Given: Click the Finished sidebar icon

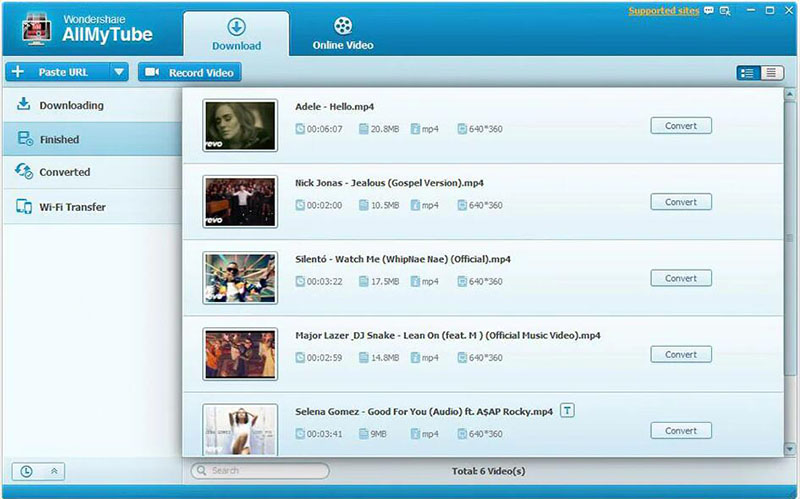Looking at the screenshot, I should click(25, 138).
